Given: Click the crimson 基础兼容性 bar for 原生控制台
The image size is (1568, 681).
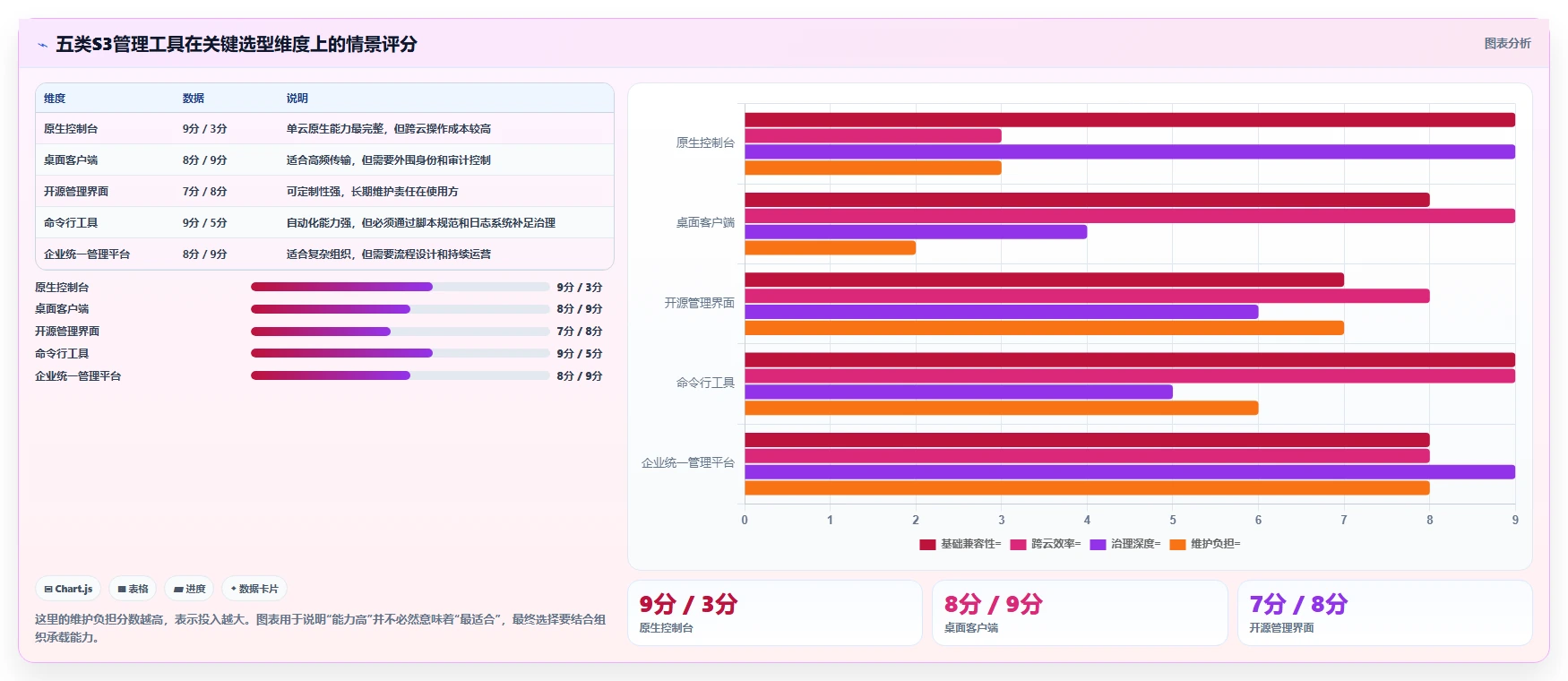Looking at the screenshot, I should [x=1130, y=120].
